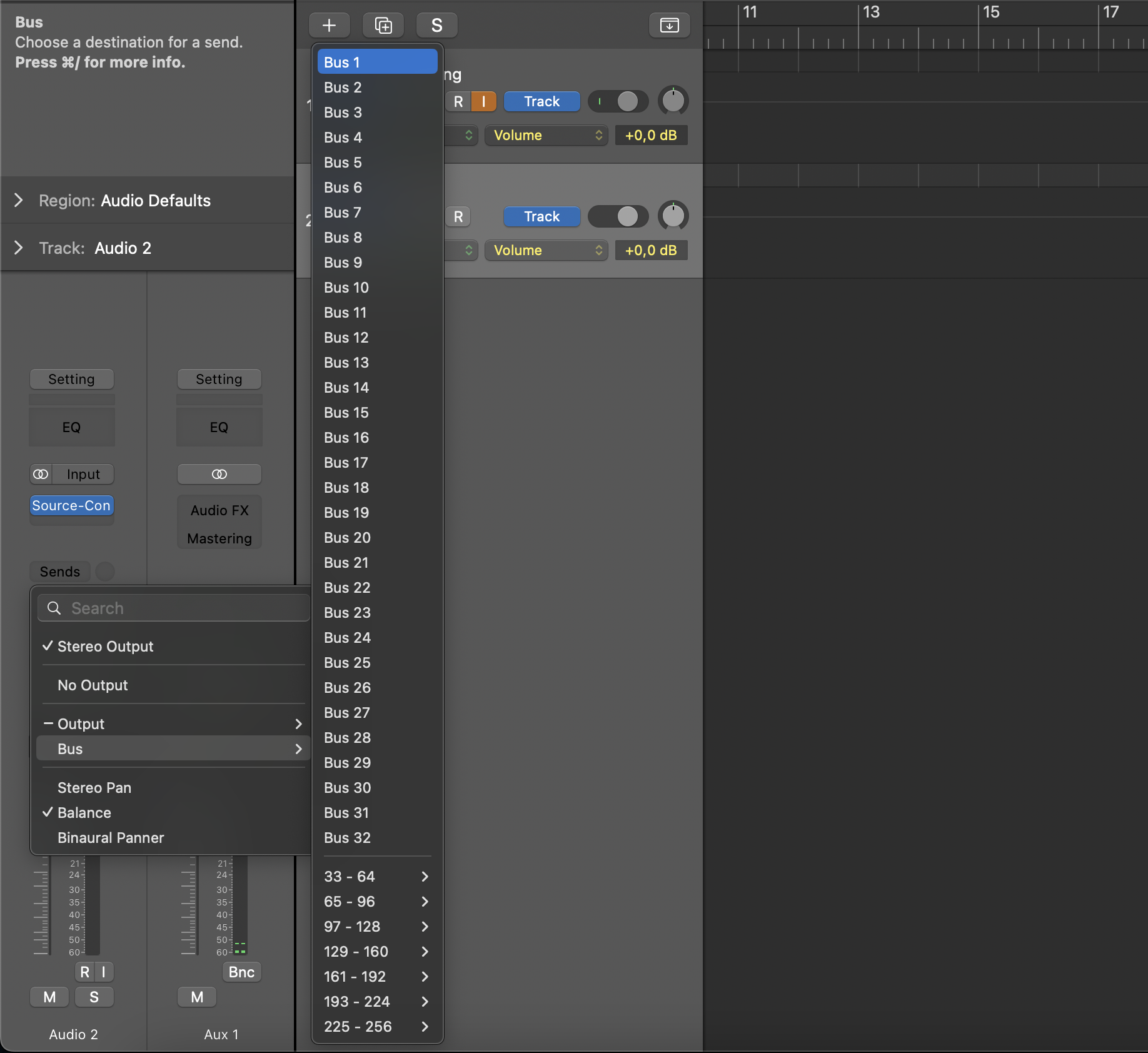Mute the Audio 2 channel strip
Screen dimensions: 1148x1053
click(x=49, y=997)
